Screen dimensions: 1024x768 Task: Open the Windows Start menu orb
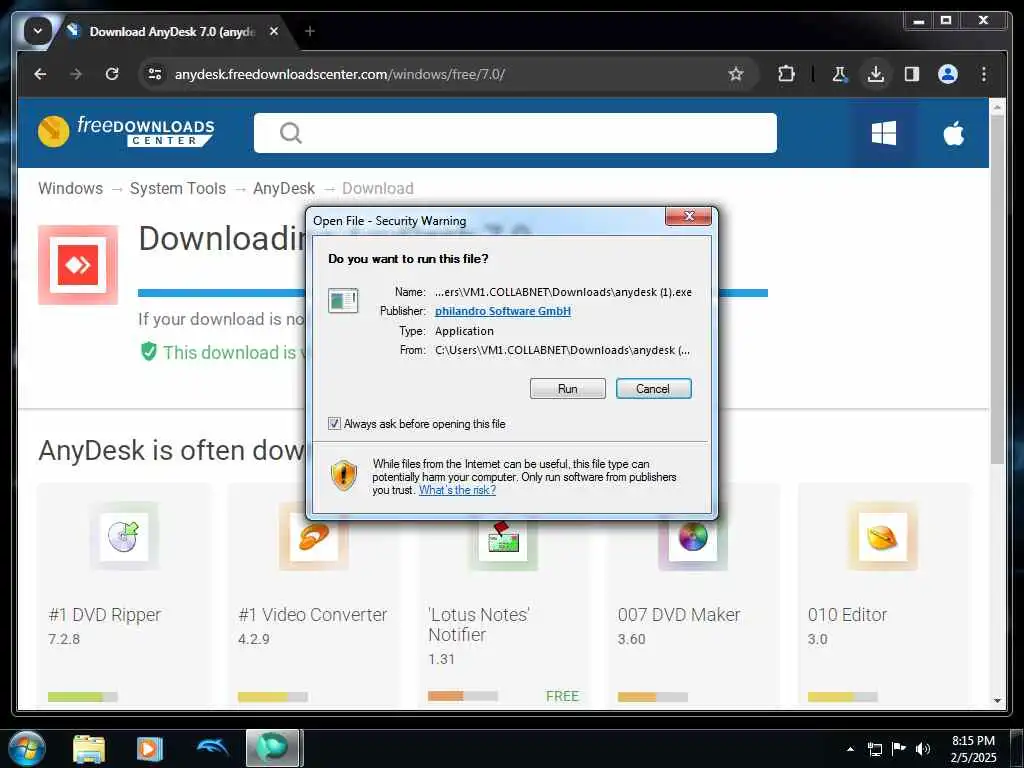[27, 748]
